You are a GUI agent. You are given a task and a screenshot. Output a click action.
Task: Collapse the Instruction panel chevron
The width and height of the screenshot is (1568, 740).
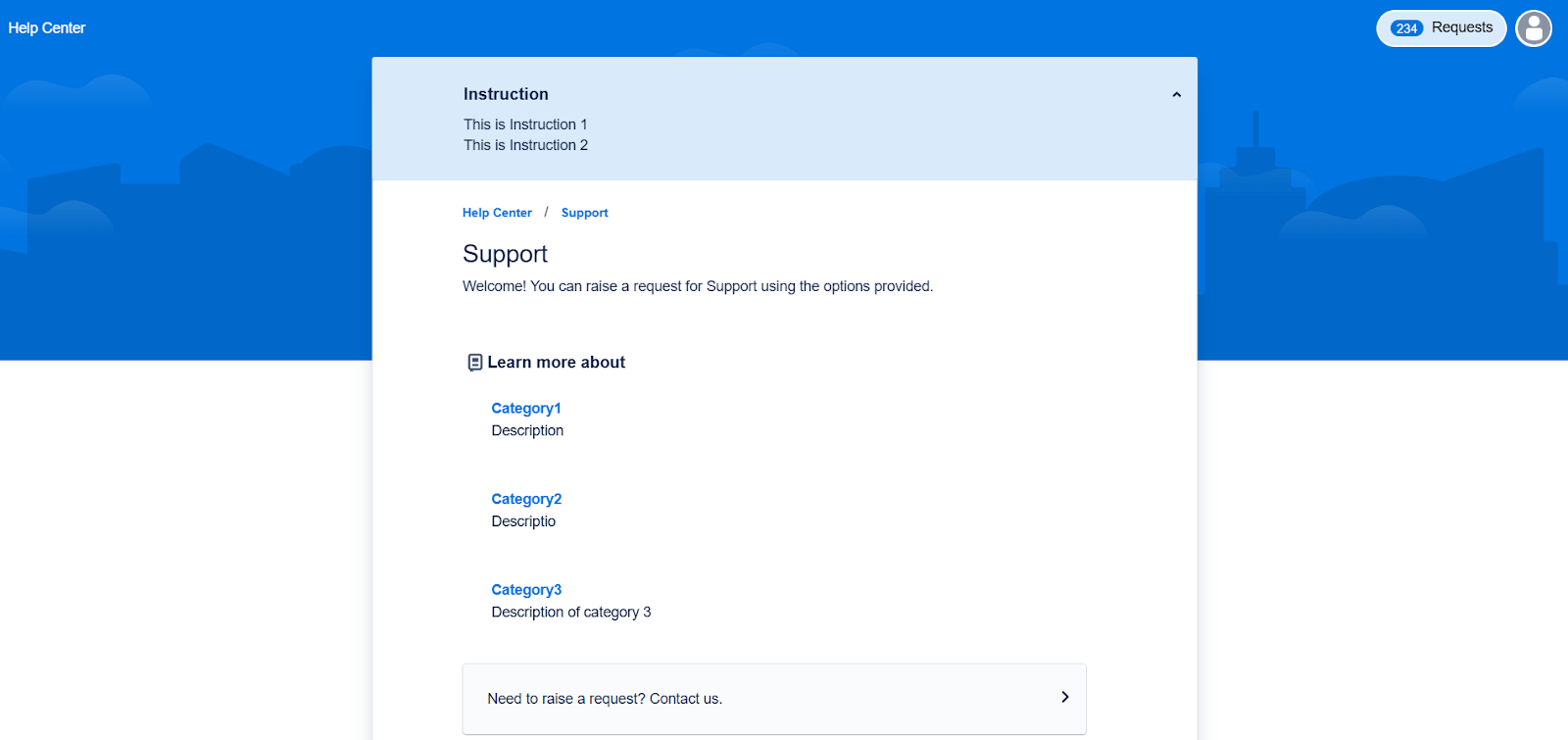tap(1176, 95)
